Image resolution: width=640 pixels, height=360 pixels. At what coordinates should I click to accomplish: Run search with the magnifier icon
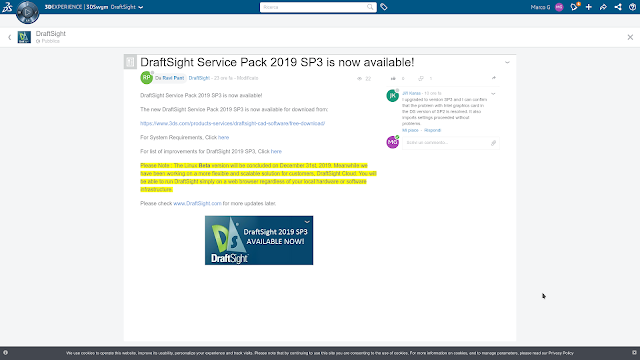(x=370, y=7)
